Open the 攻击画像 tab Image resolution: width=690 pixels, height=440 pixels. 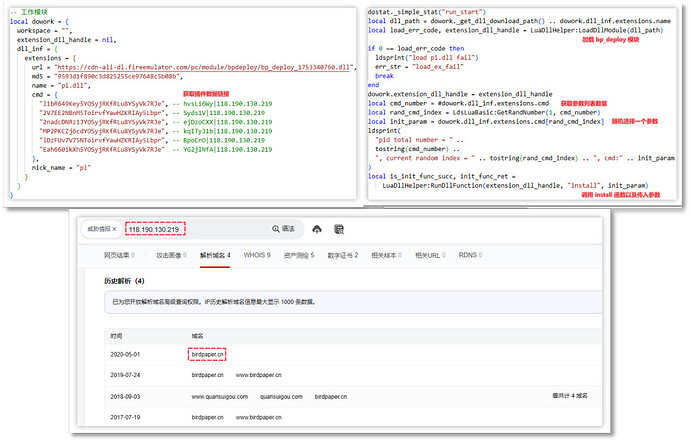tap(168, 256)
